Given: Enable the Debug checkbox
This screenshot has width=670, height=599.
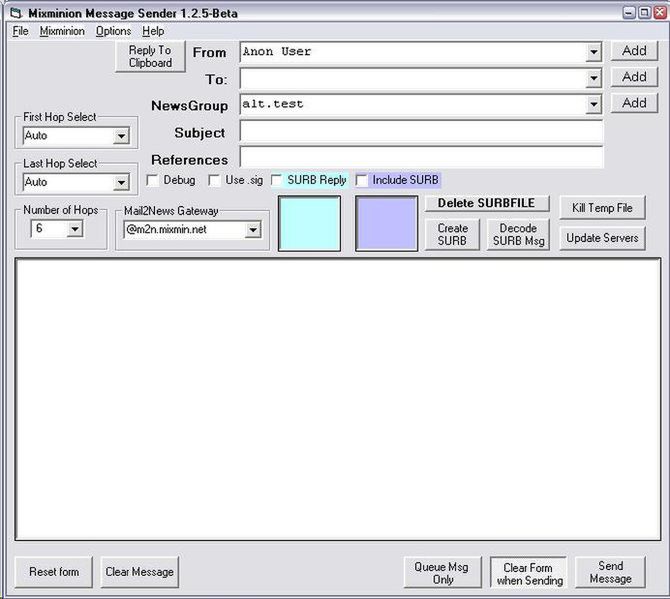Looking at the screenshot, I should [x=153, y=180].
